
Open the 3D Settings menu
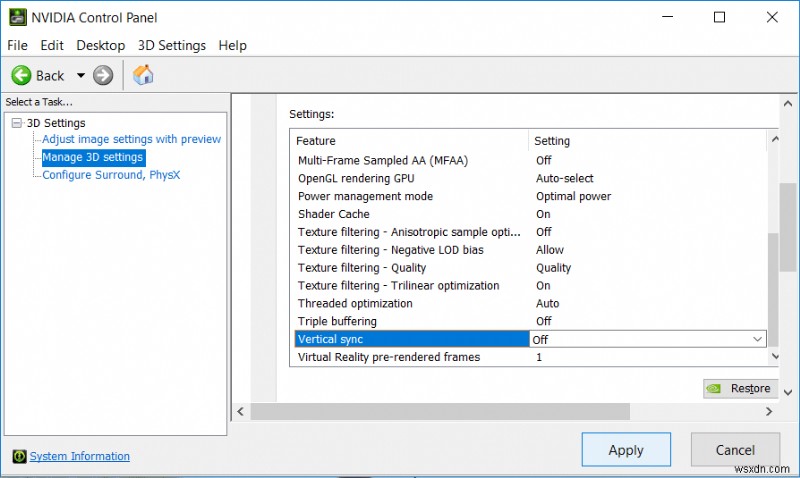click(171, 45)
